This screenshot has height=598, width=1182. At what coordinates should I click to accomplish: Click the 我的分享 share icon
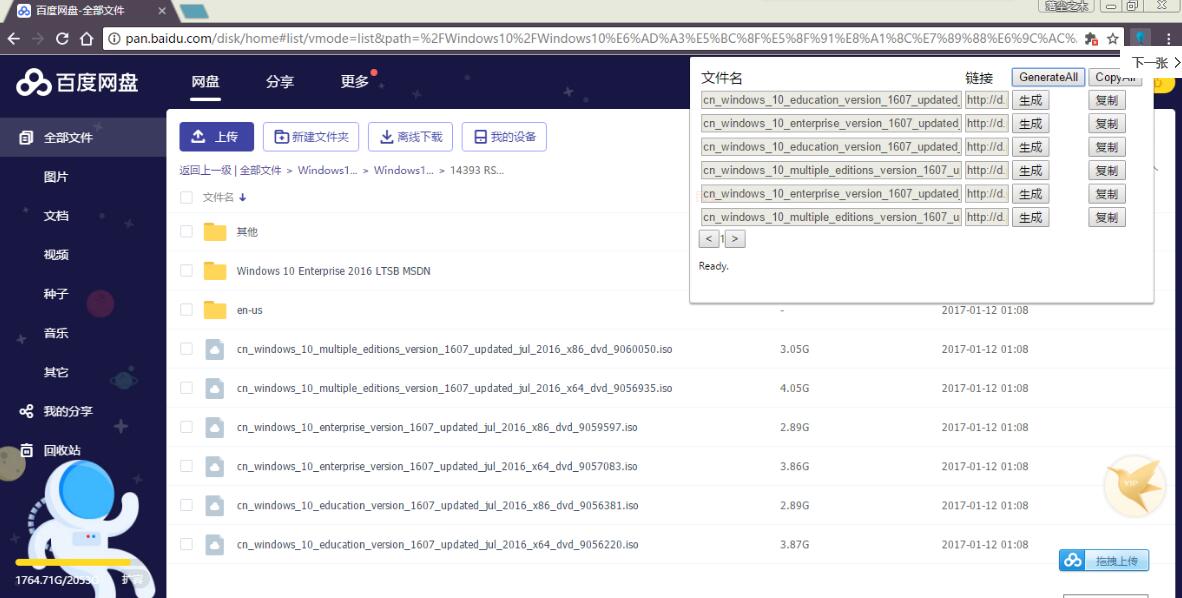tap(26, 411)
